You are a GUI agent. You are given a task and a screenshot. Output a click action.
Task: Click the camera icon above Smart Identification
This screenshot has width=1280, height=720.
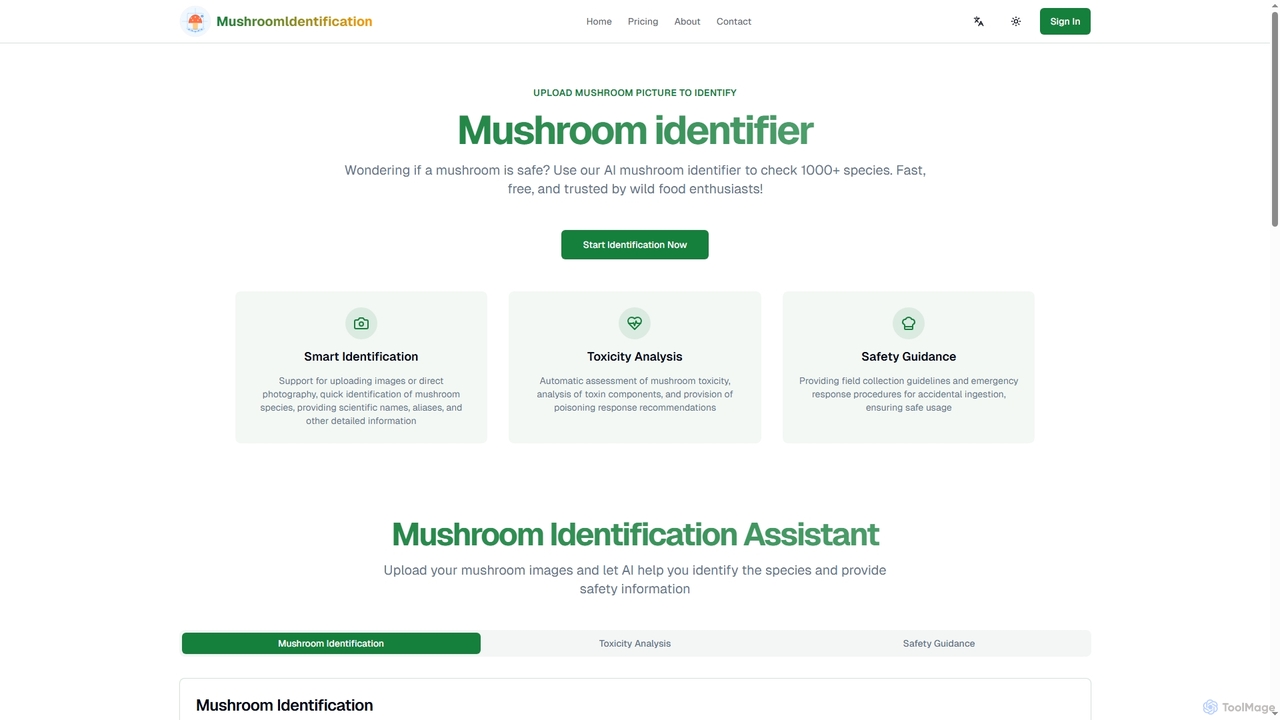pos(361,323)
